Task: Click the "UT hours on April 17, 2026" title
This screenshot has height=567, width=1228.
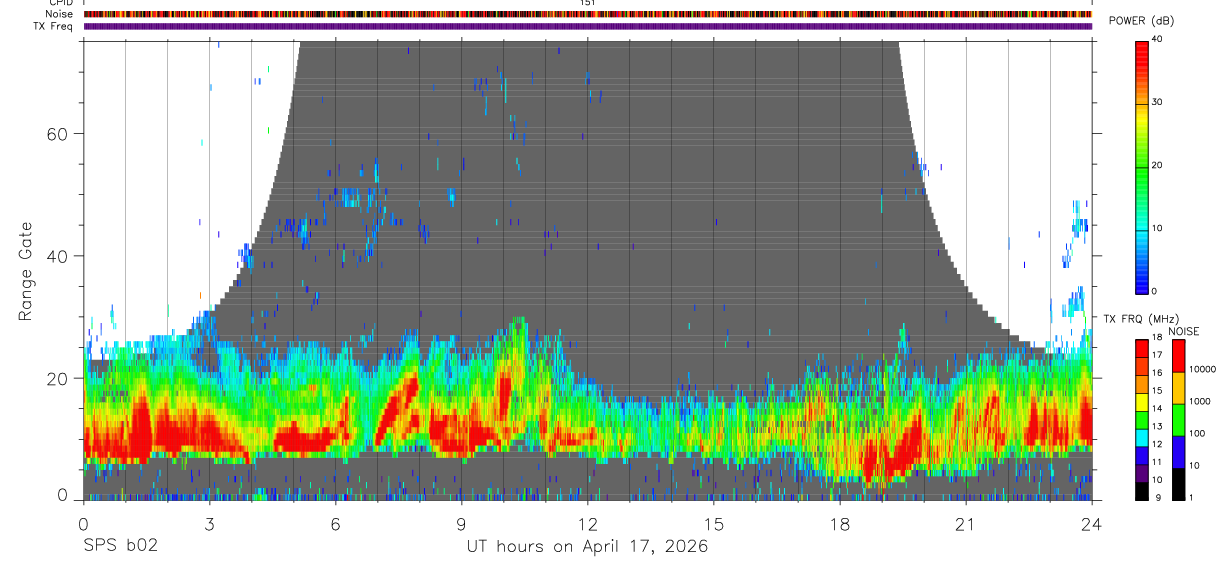Action: [587, 547]
